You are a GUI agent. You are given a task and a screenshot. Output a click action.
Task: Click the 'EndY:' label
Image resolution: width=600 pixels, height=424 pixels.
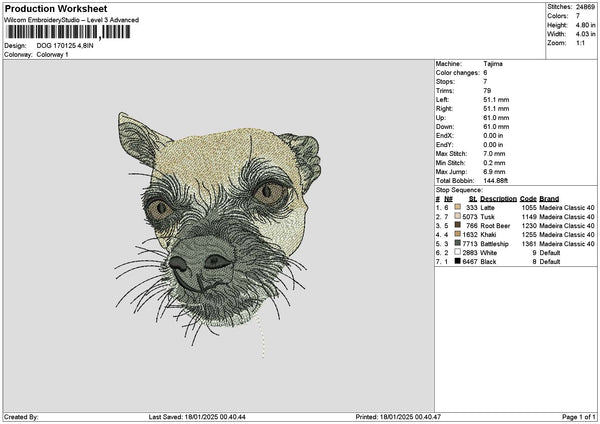coord(445,145)
